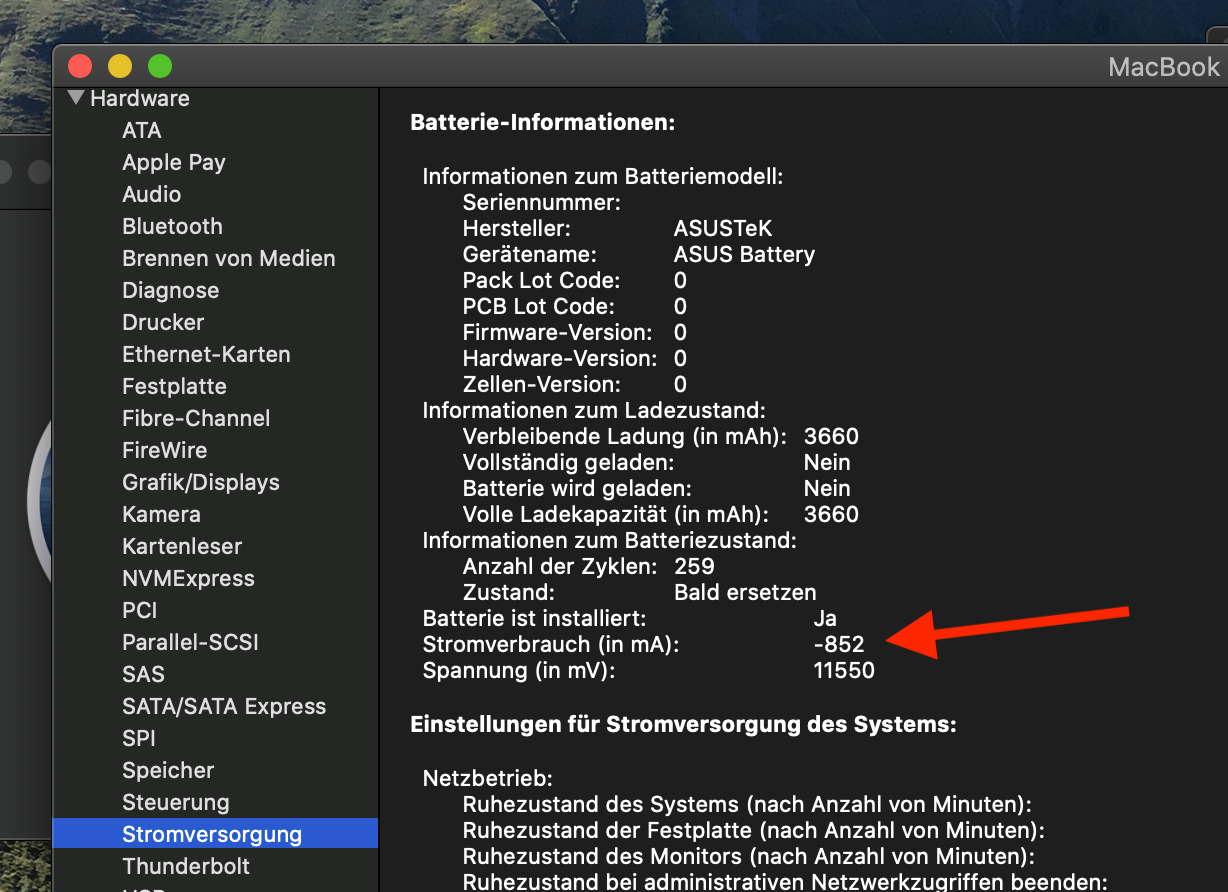Click the yellow minimize window button
Screen dimensions: 1228x892
tap(119, 67)
